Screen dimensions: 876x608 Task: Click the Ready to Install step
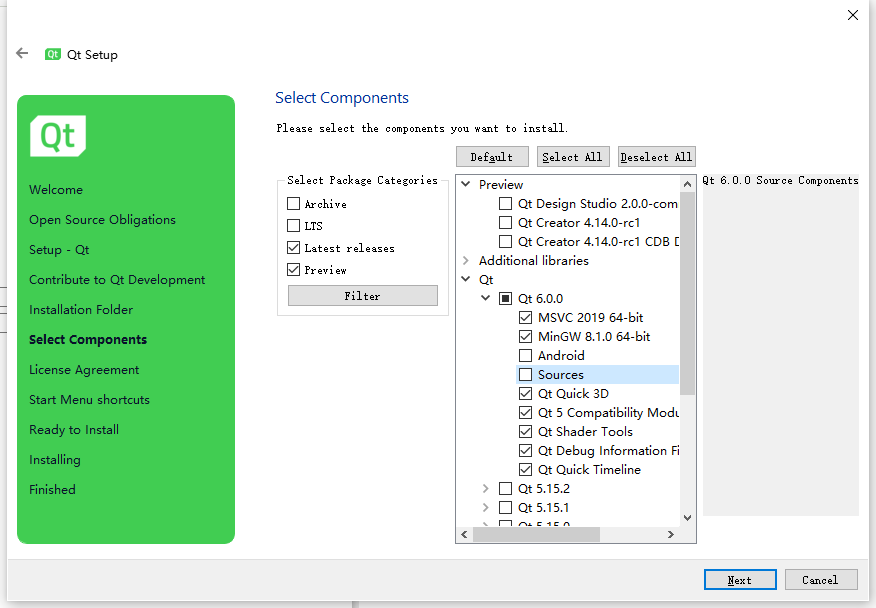74,430
